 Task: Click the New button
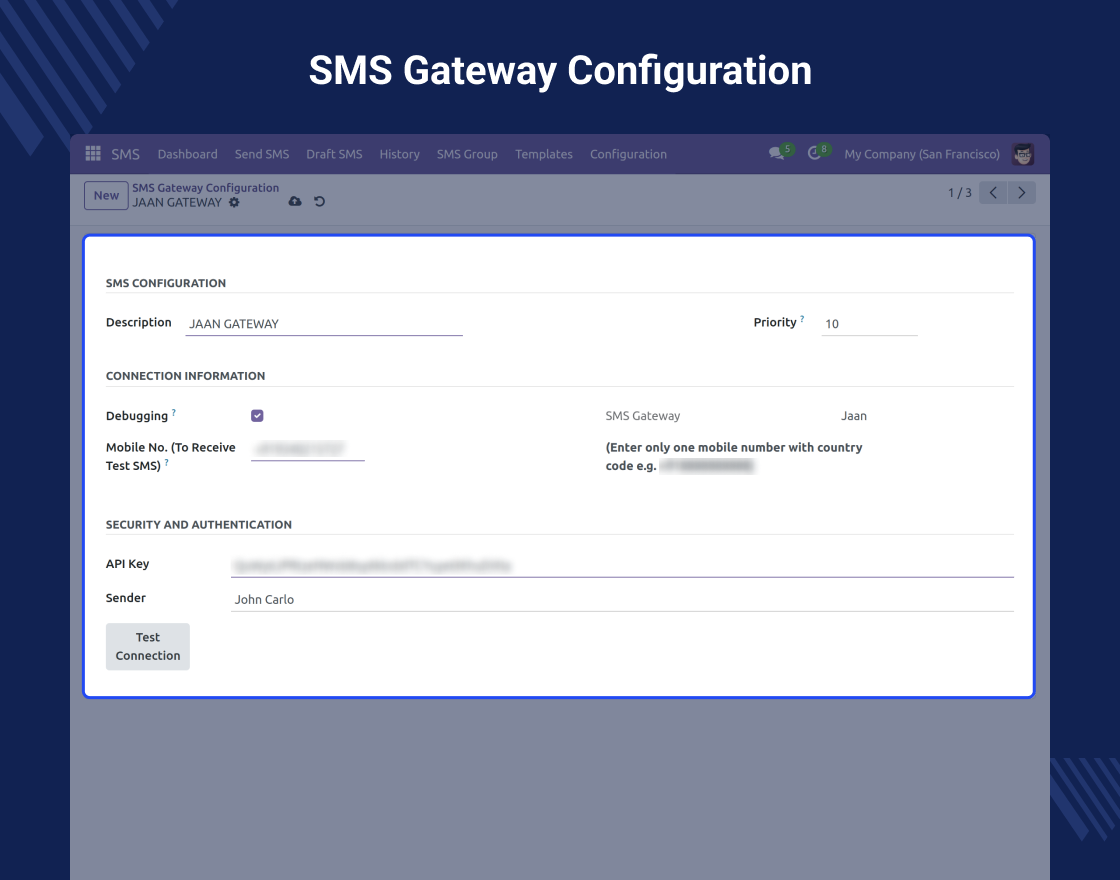(x=106, y=196)
